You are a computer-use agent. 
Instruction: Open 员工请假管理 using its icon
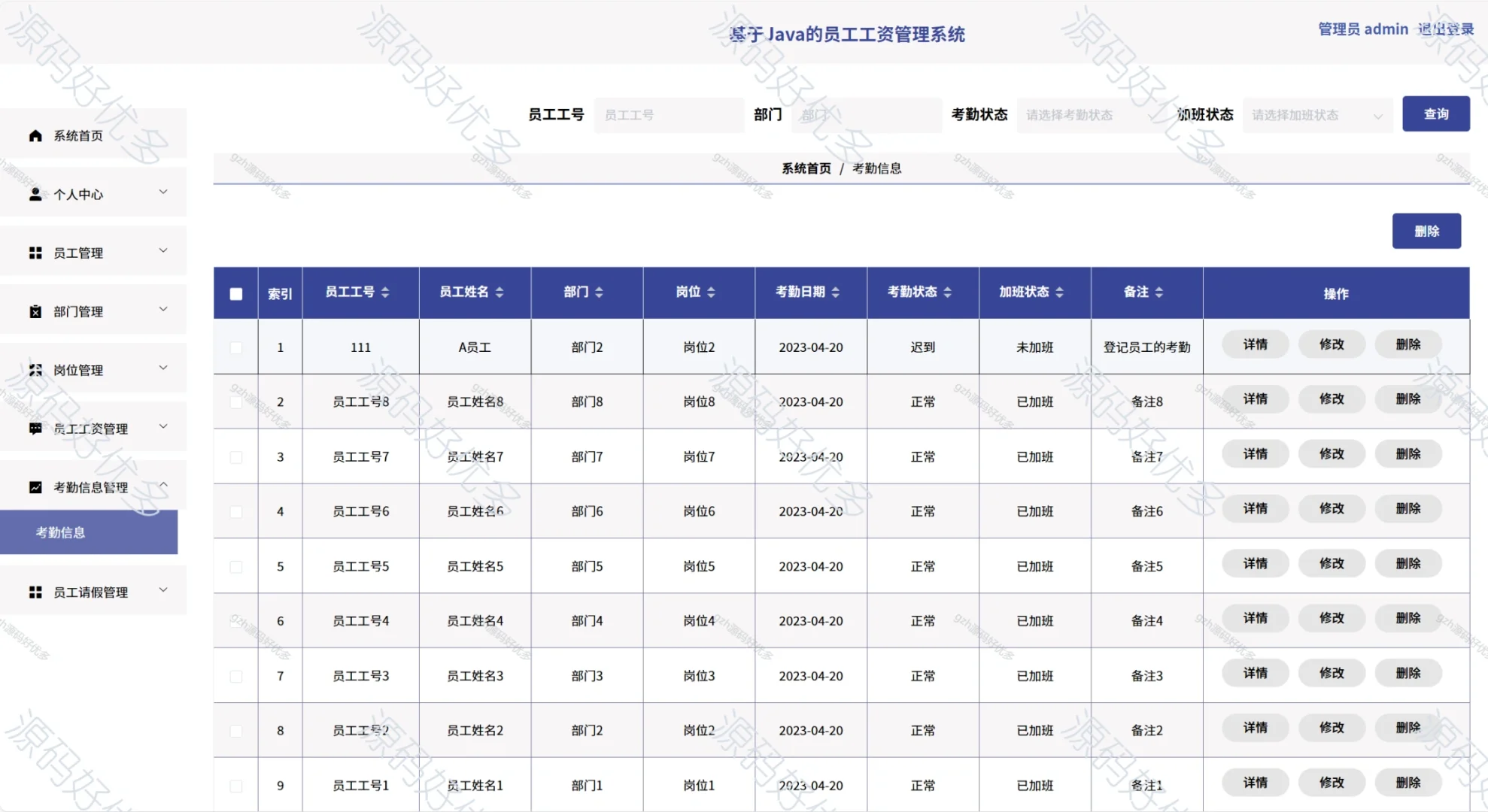[x=35, y=592]
